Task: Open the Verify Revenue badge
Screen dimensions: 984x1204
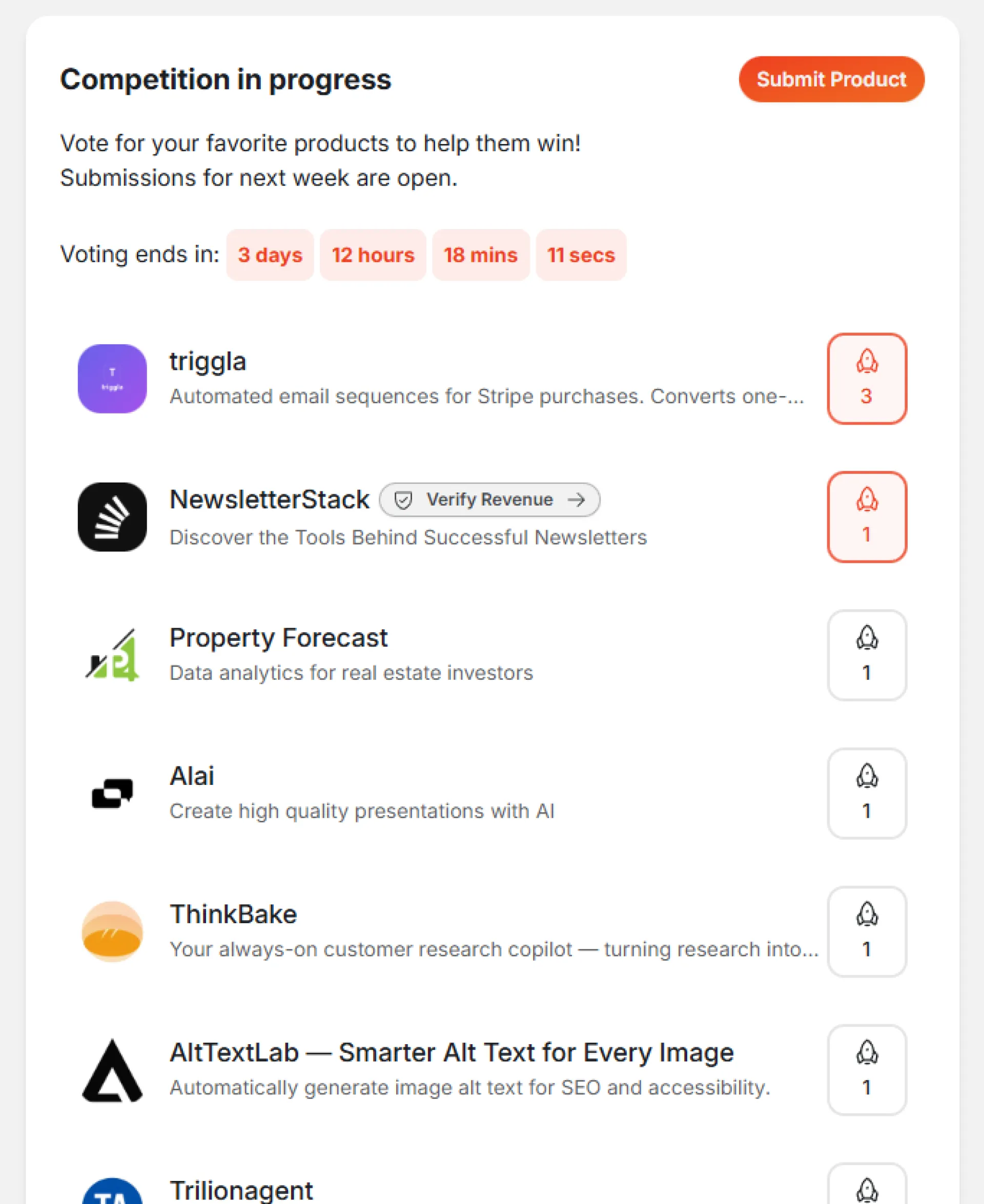Action: [489, 500]
